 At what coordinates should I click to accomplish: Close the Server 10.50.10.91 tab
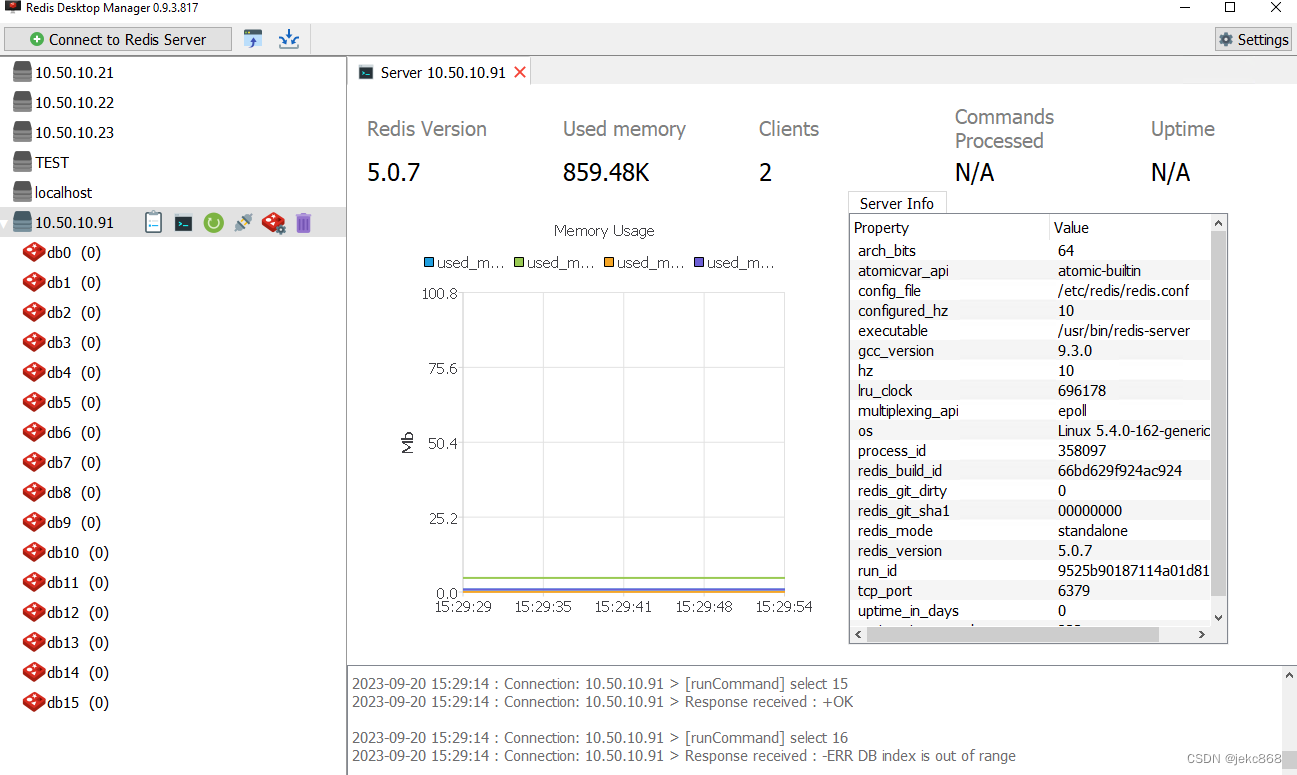tap(520, 73)
